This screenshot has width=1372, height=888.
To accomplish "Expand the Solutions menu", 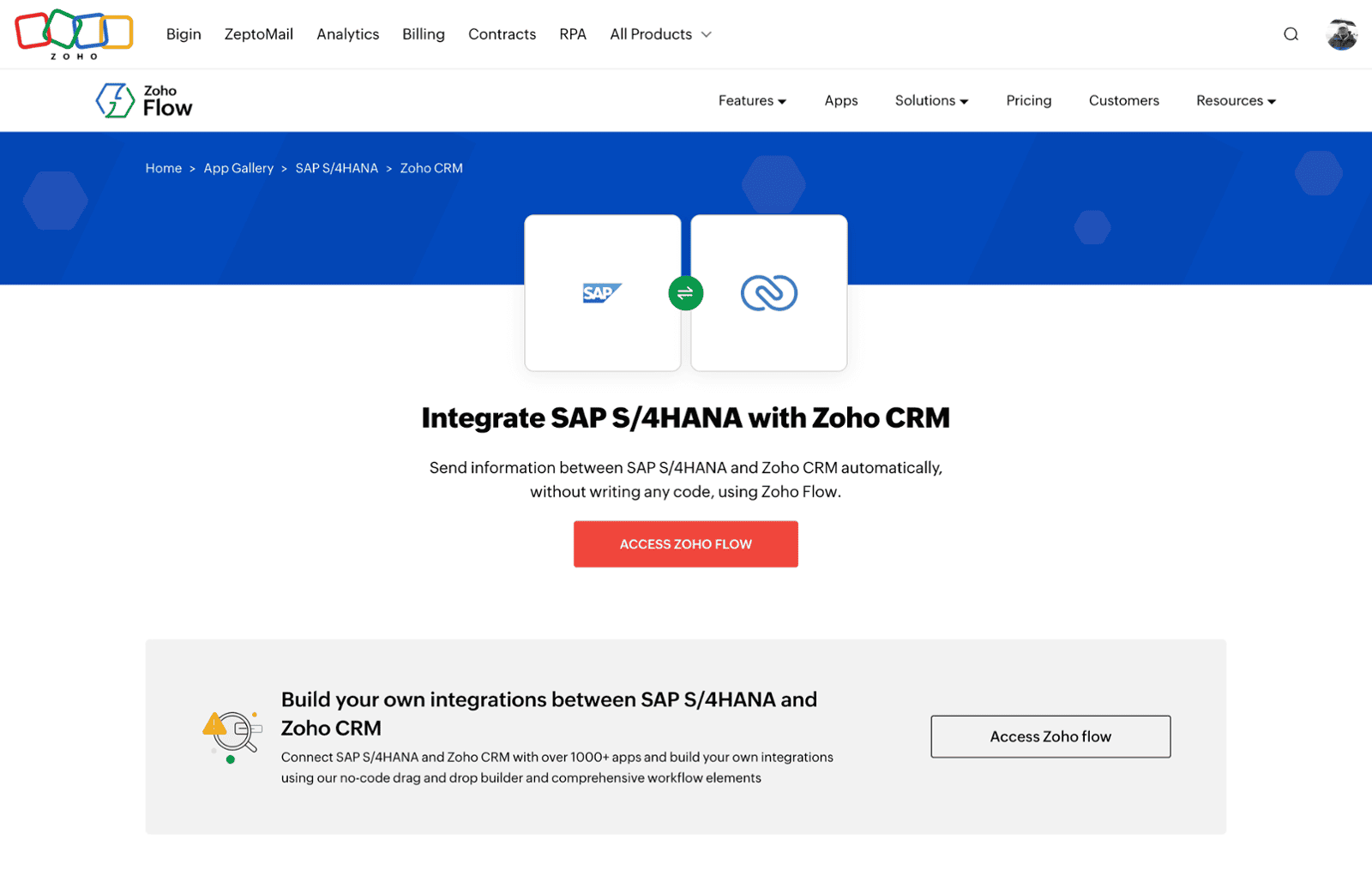I will 931,100.
